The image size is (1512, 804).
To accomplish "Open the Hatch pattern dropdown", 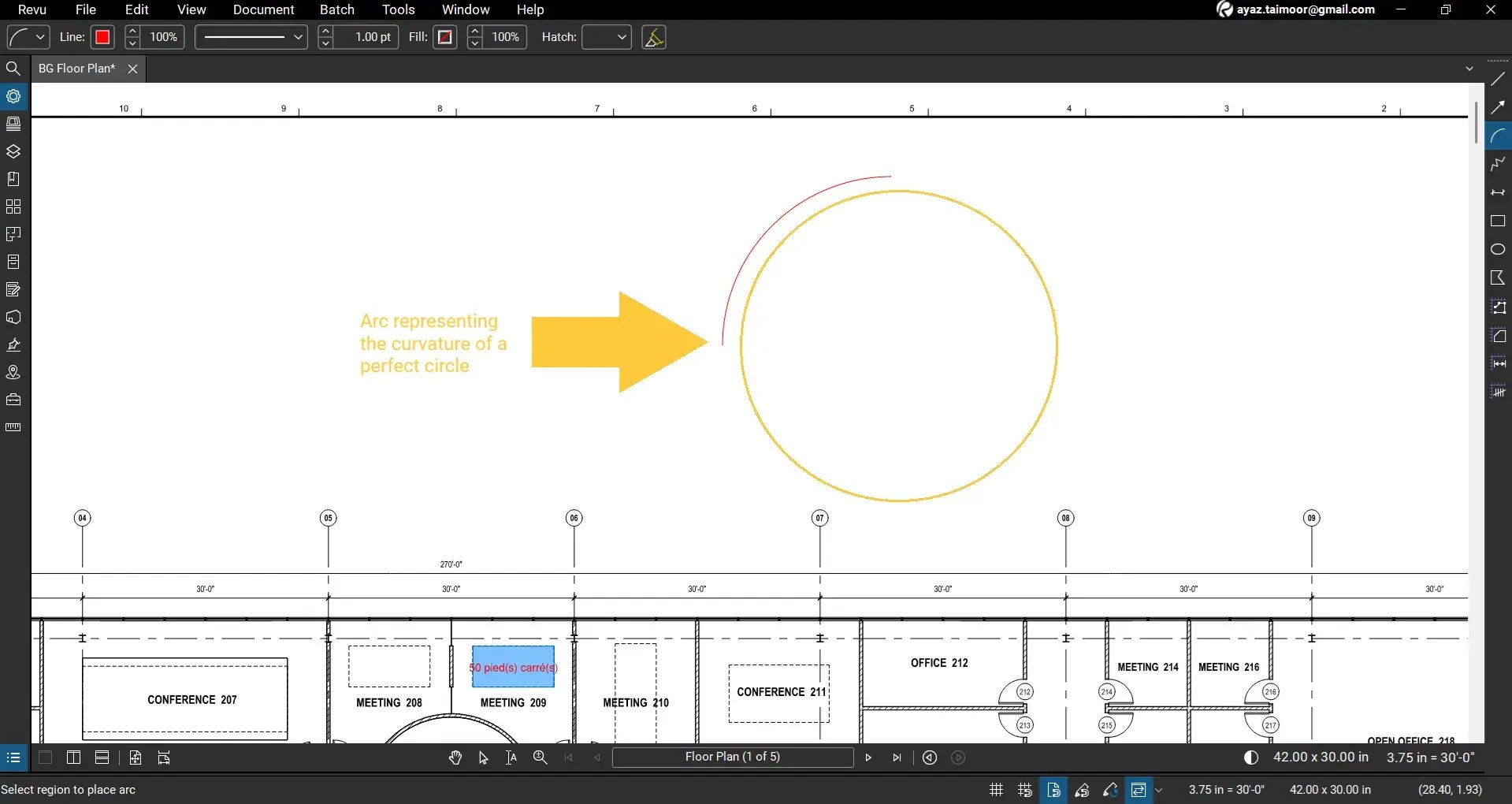I will pyautogui.click(x=621, y=37).
